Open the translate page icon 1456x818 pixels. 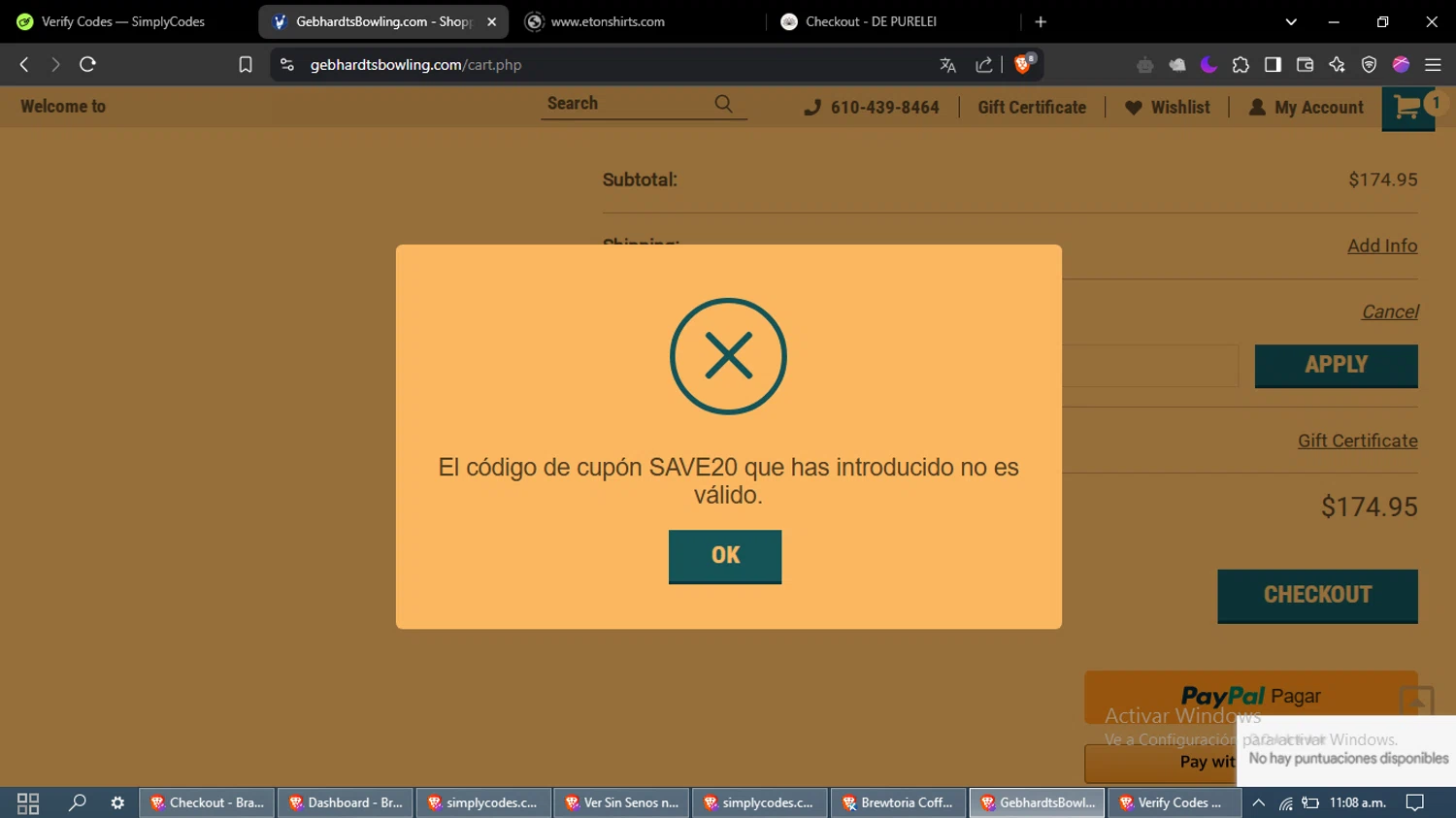click(948, 65)
